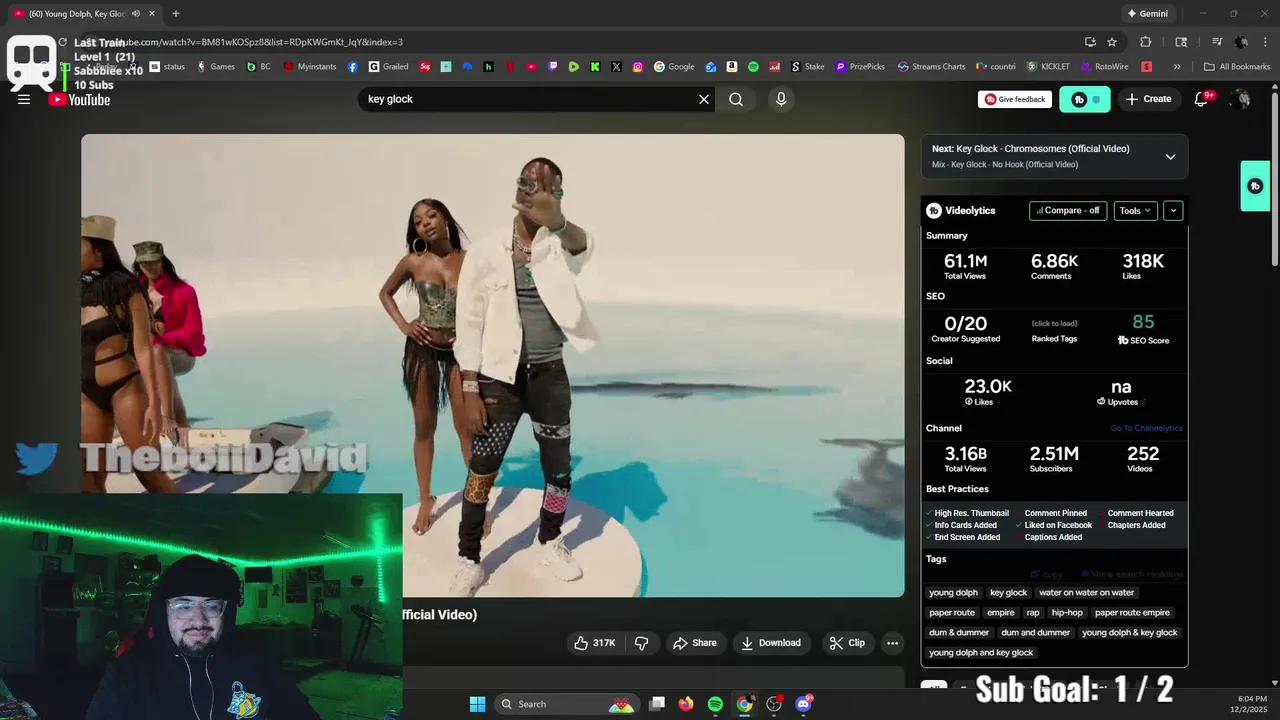Click the 'empire' tag chip
Image resolution: width=1280 pixels, height=720 pixels.
(x=1001, y=613)
